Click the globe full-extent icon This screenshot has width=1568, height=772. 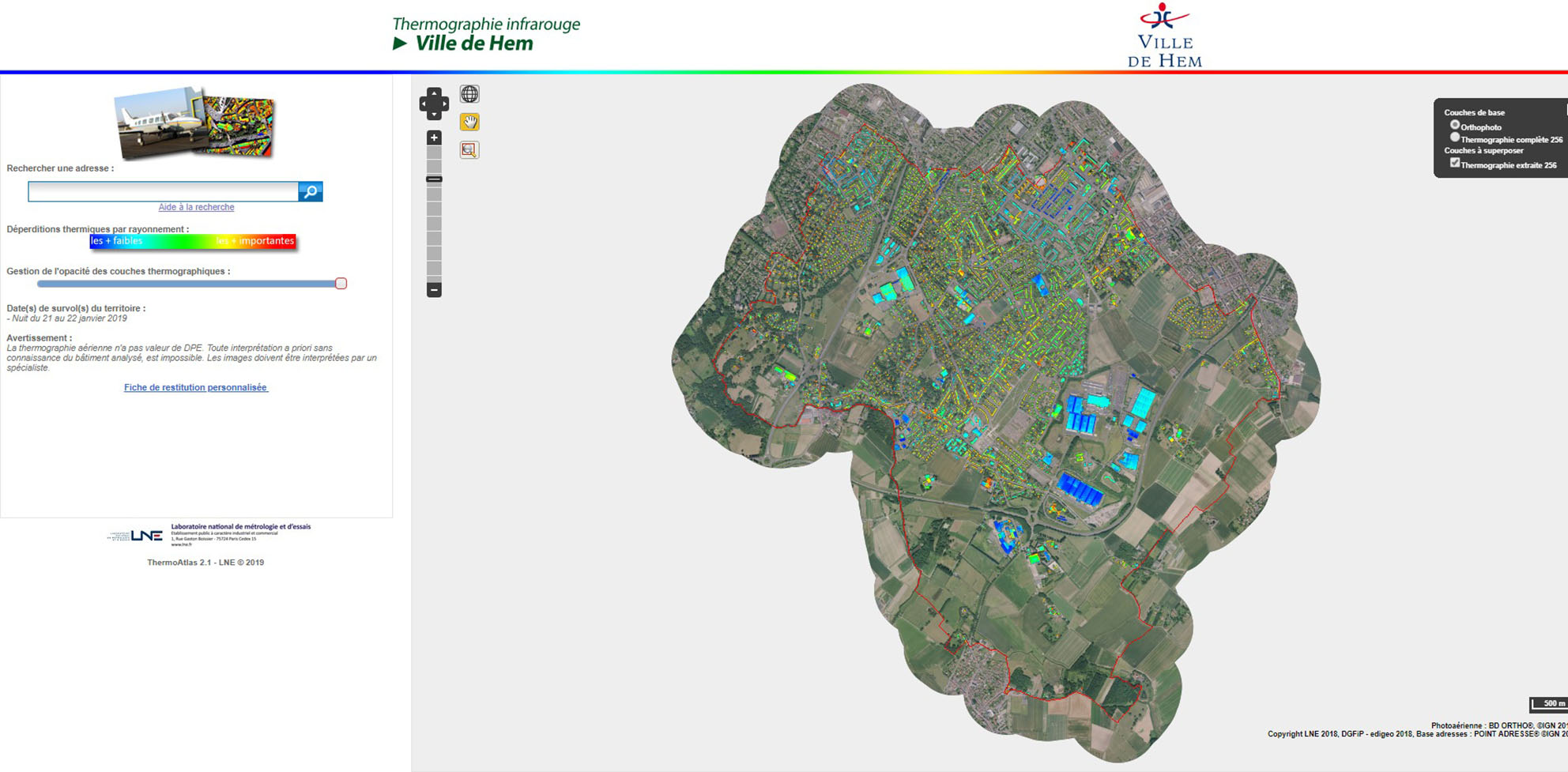point(469,94)
